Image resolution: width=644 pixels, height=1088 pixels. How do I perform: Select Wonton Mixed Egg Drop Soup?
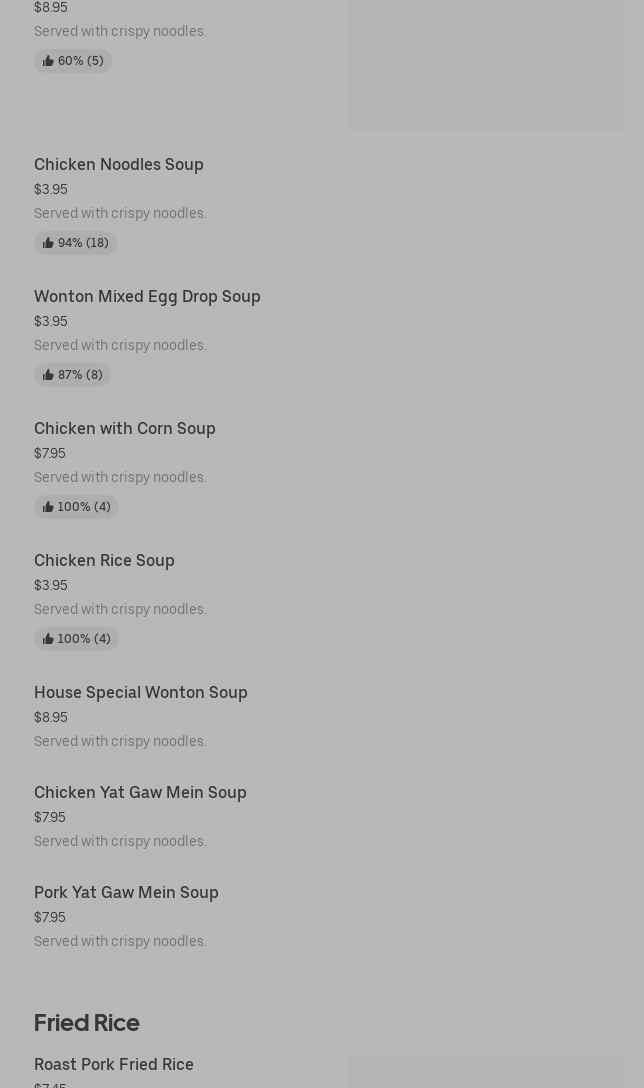(147, 296)
